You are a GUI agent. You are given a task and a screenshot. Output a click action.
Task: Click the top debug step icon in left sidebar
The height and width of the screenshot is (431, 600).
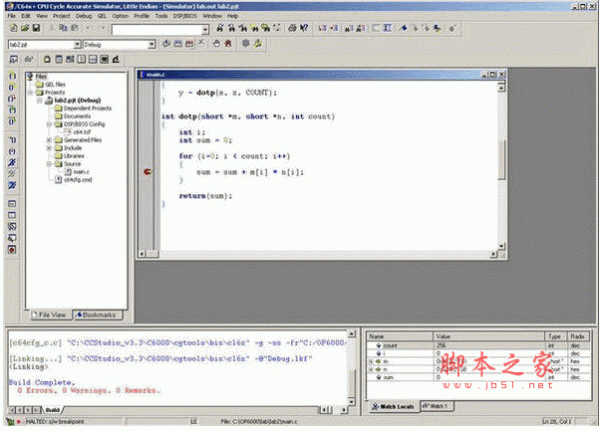(11, 76)
